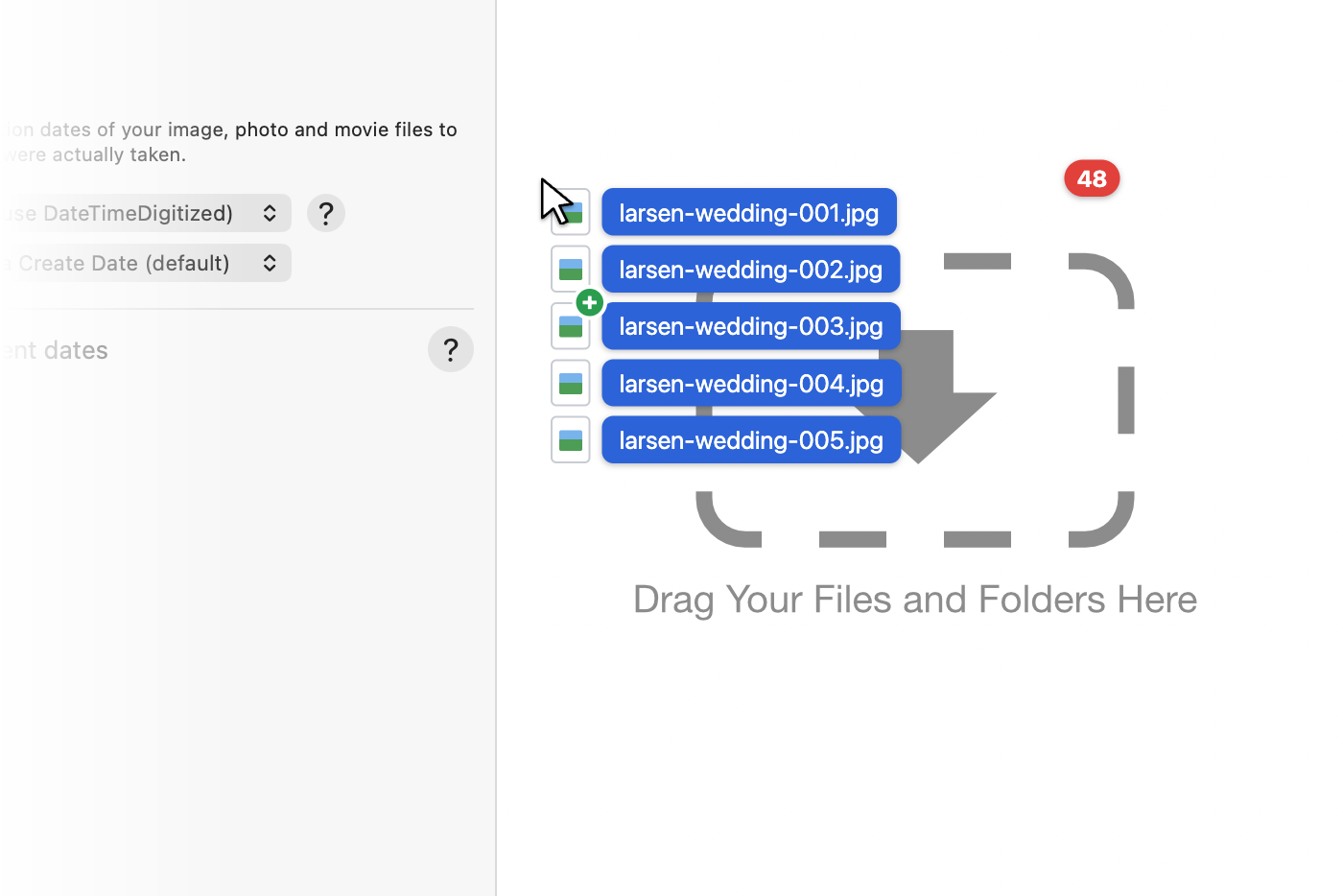The width and height of the screenshot is (1343, 896).
Task: Click the larsen-wedding-002.jpg label
Action: [x=751, y=270]
